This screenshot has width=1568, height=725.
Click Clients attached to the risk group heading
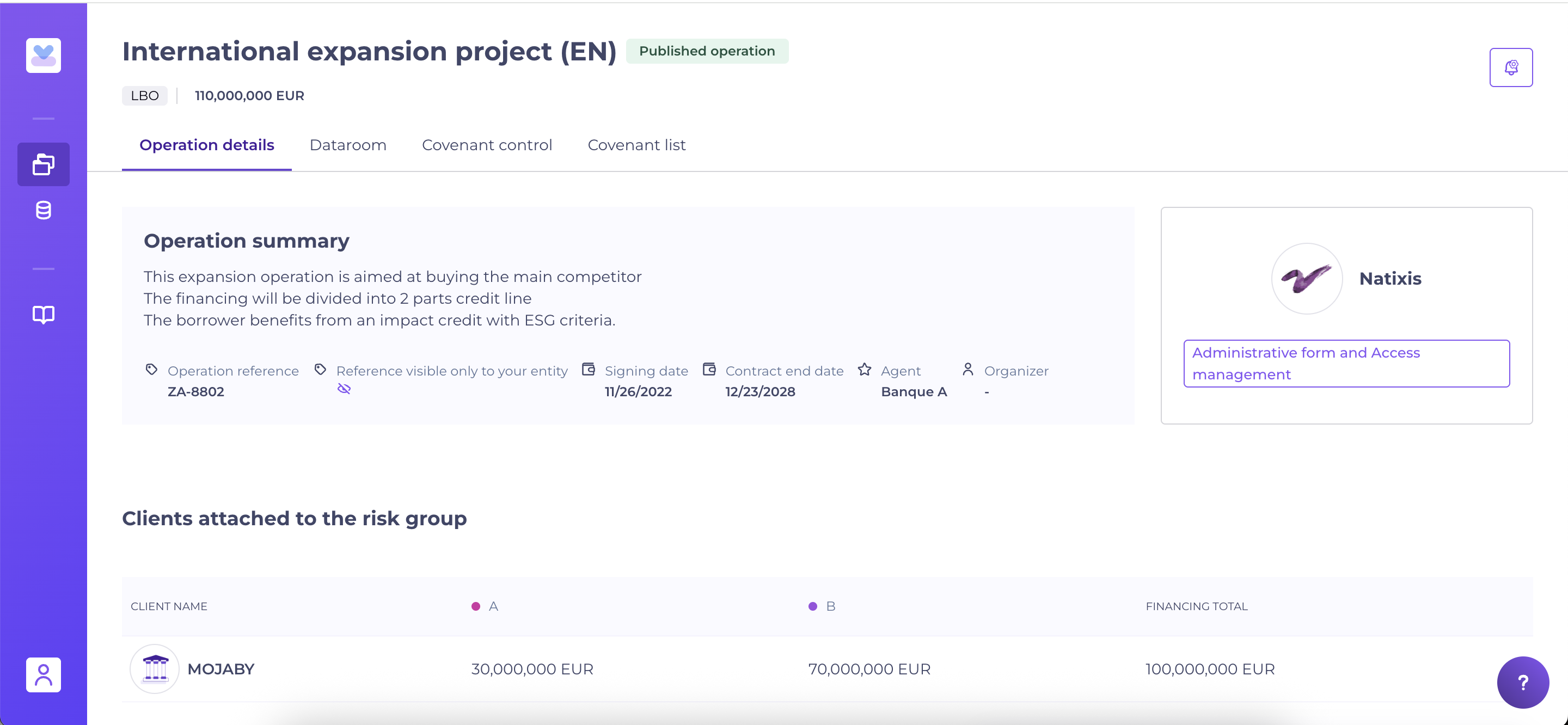295,519
